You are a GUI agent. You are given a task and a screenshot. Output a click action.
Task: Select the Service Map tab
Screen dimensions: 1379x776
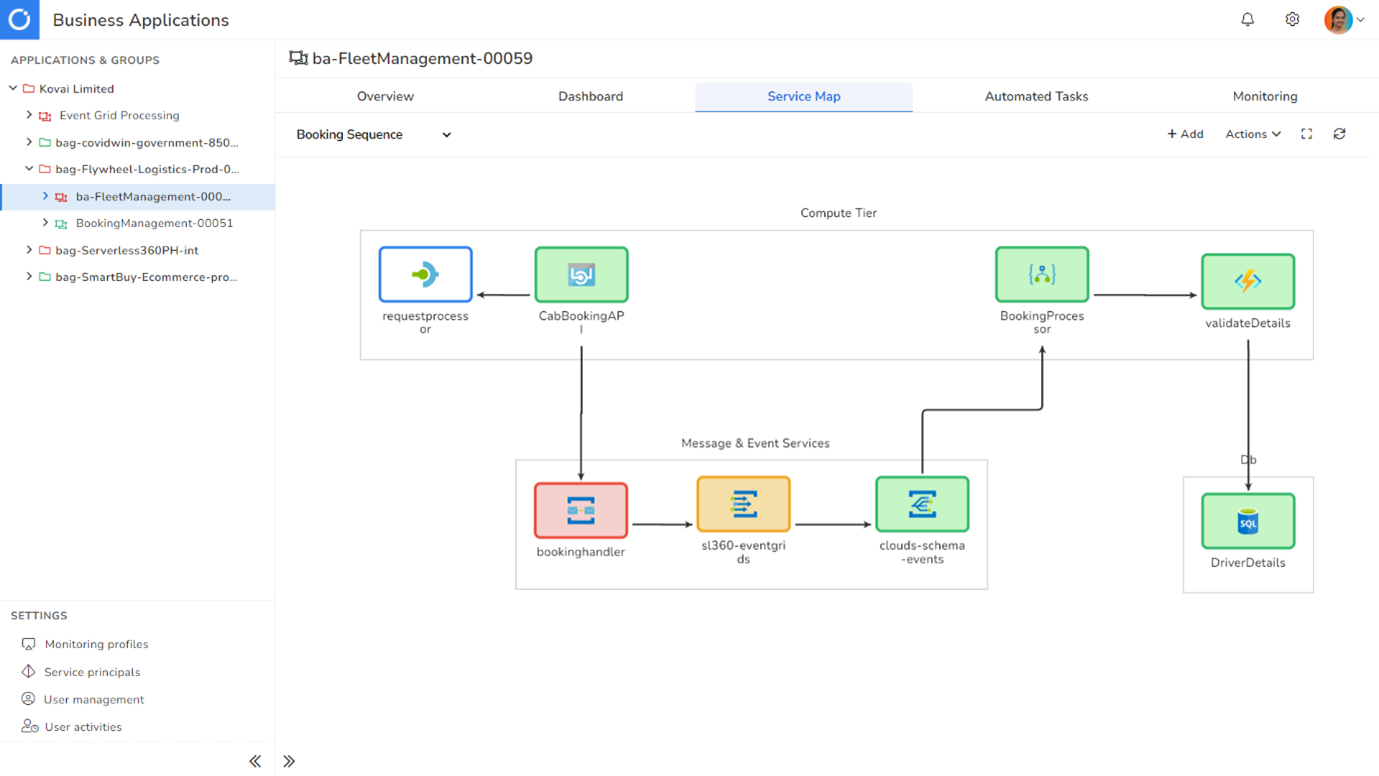(804, 97)
